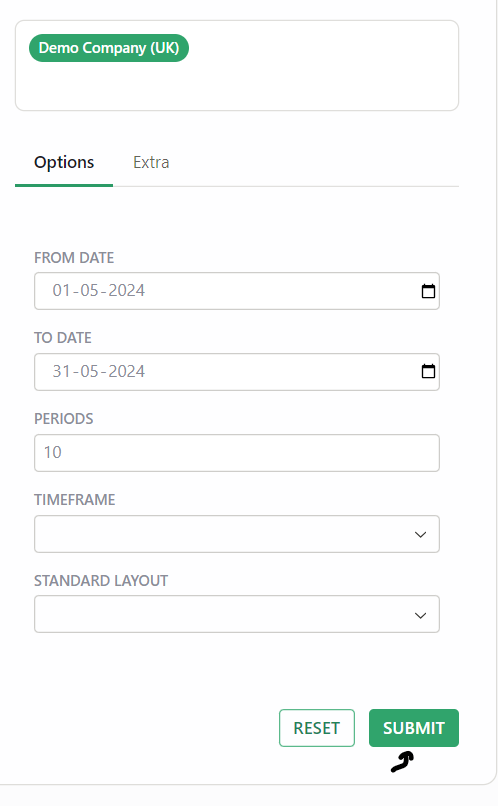
Task: Switch to the Options tab
Action: point(64,162)
